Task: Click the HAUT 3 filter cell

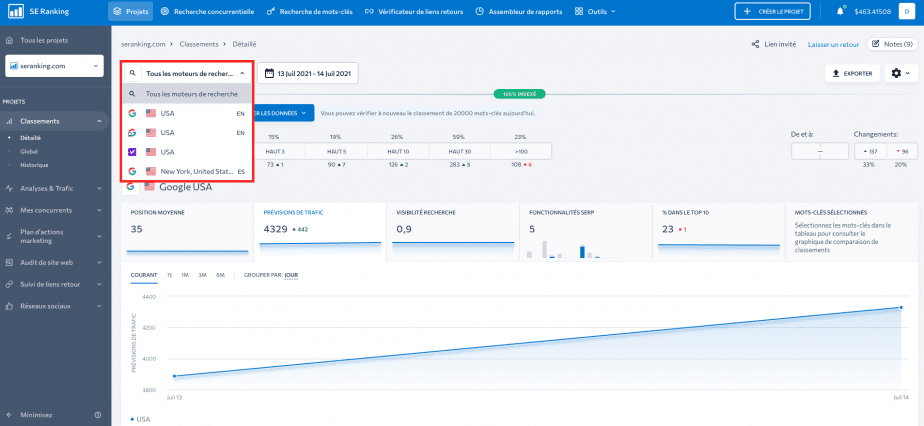Action: (275, 151)
